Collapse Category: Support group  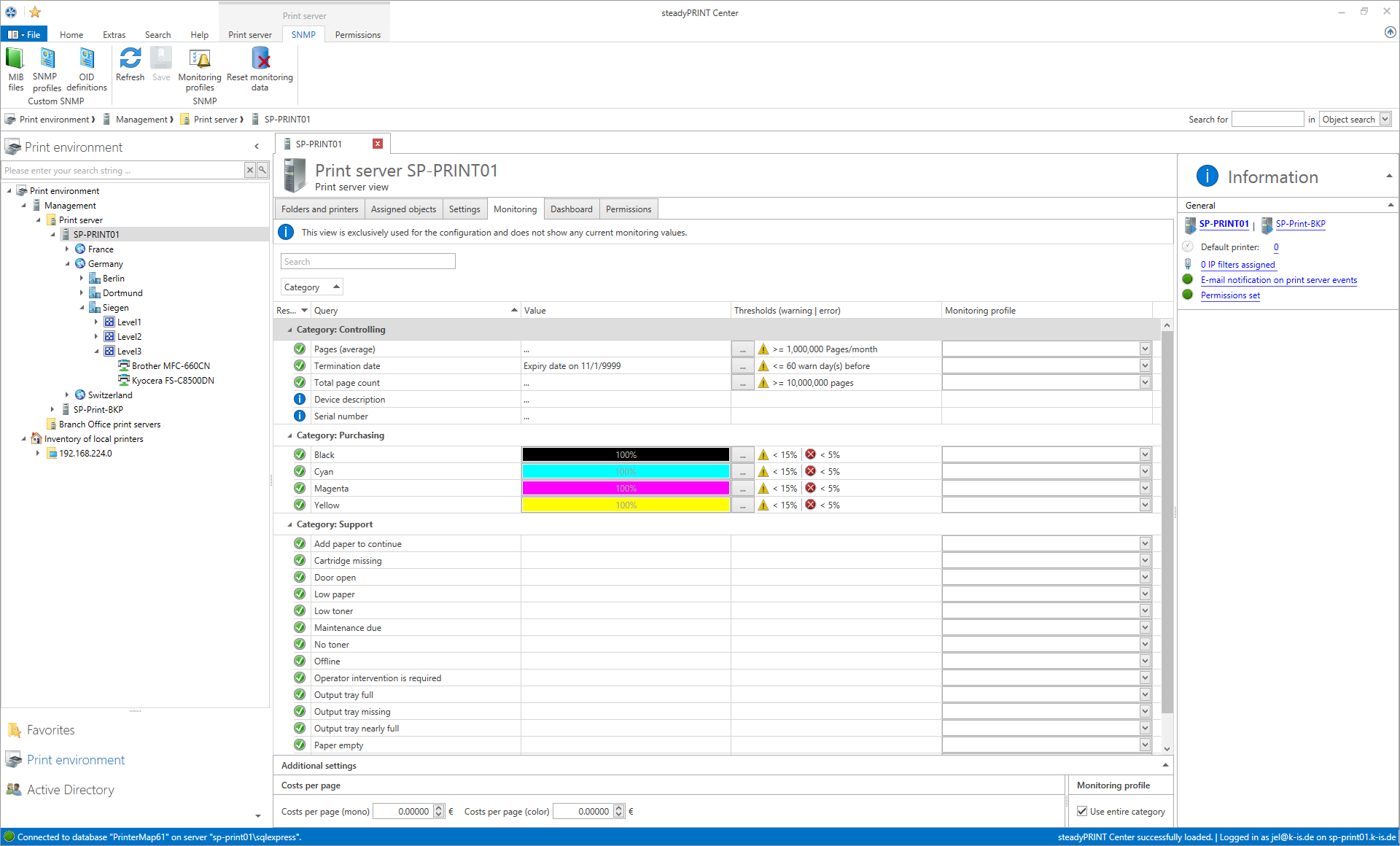coord(289,524)
